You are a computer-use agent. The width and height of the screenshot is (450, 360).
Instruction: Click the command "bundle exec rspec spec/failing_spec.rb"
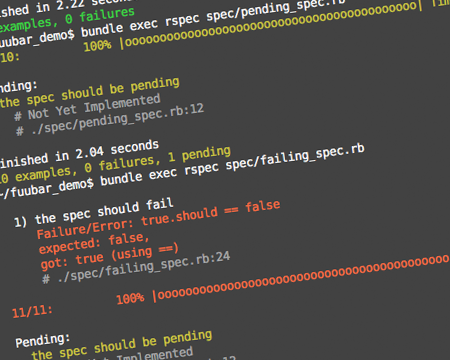[x=232, y=165]
